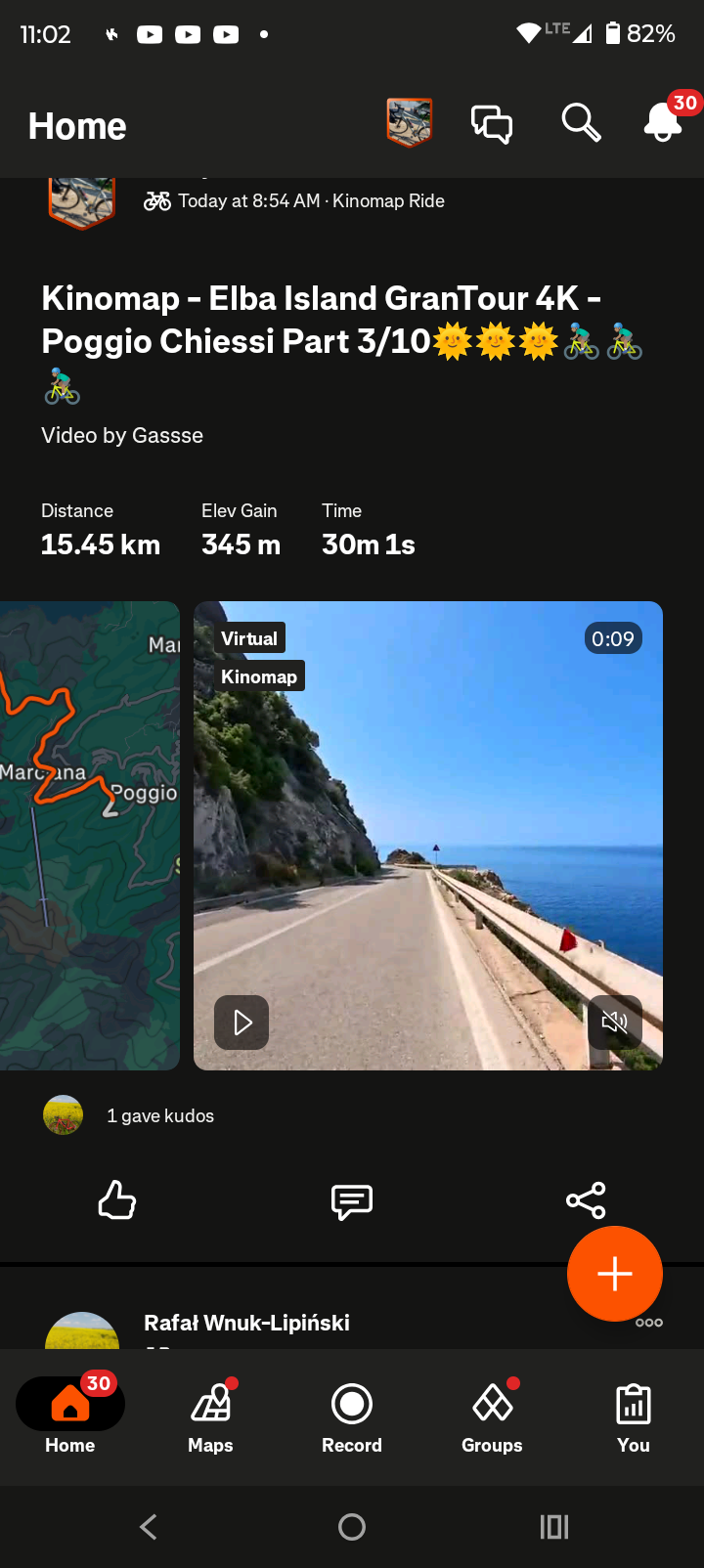Screen dimensions: 704x1568
Task: Share the Kinomap ride activity
Action: (x=586, y=1200)
